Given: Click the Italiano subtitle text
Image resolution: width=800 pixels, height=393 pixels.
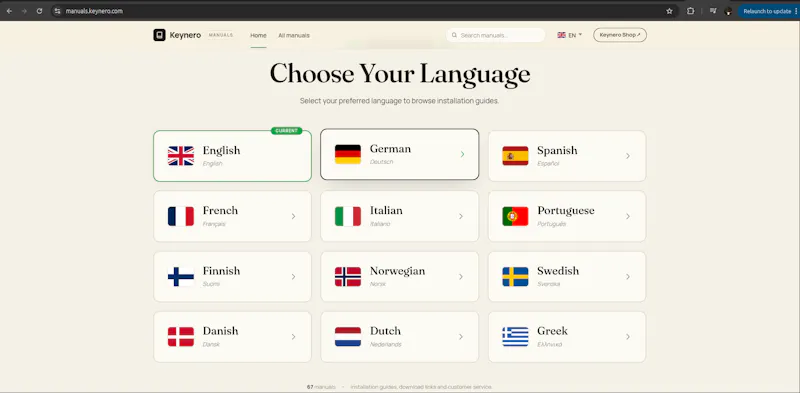Looking at the screenshot, I should coord(380,224).
